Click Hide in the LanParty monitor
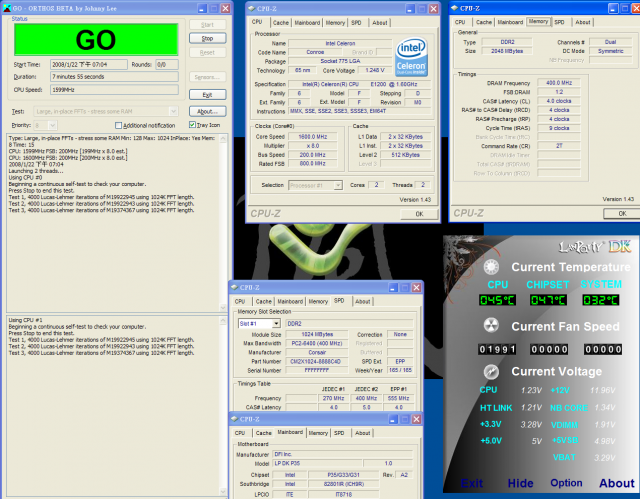The height and width of the screenshot is (499, 640). coord(520,483)
